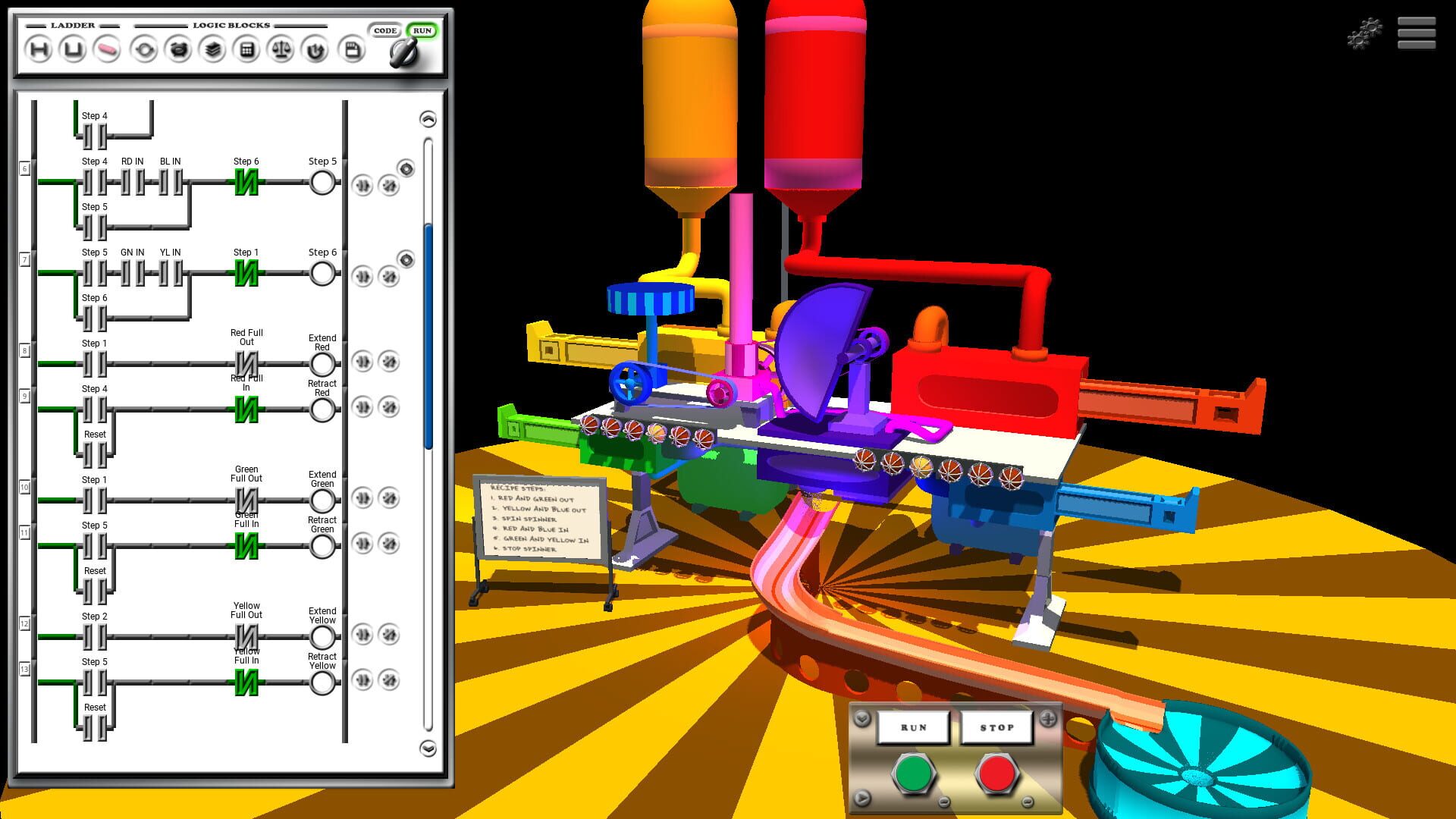1456x819 pixels.
Task: Open the calculator math logic block
Action: pos(246,49)
